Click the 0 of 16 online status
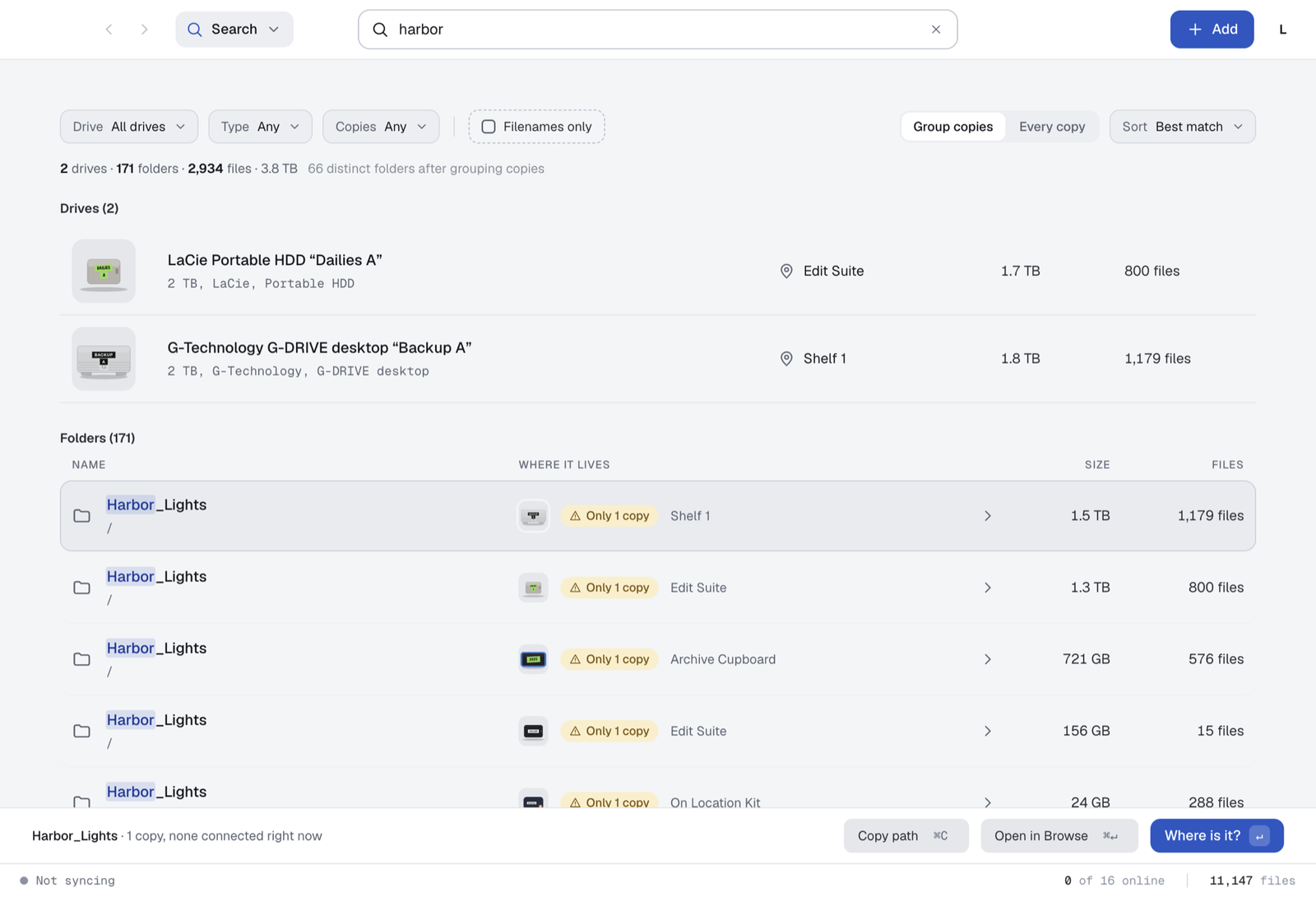1316x897 pixels. tap(1114, 881)
